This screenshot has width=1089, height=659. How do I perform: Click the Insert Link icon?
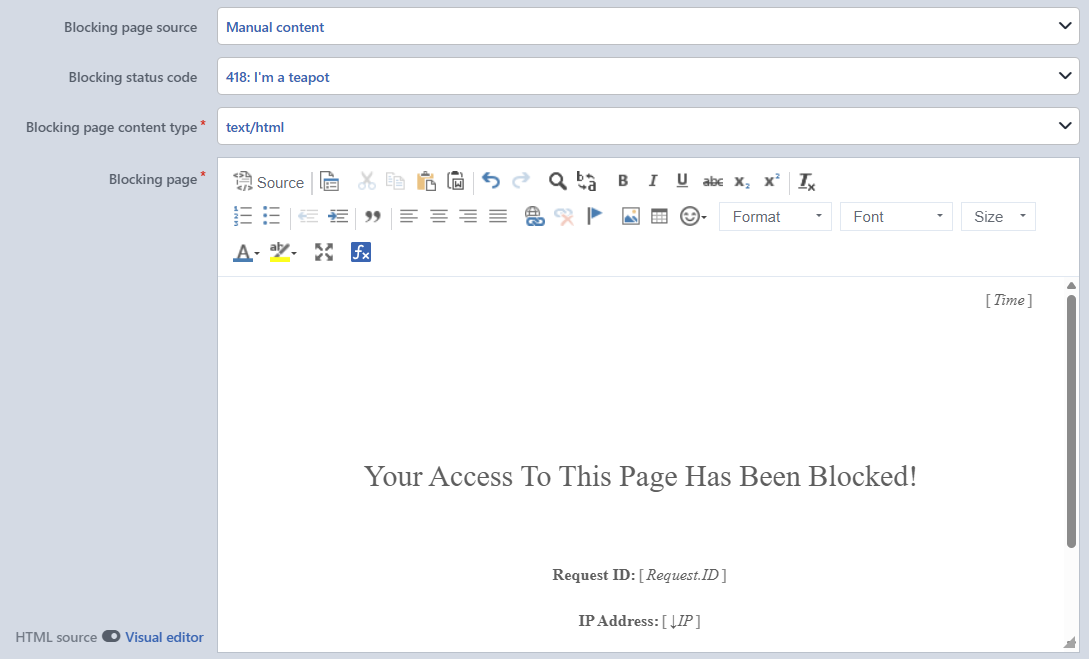coord(534,217)
